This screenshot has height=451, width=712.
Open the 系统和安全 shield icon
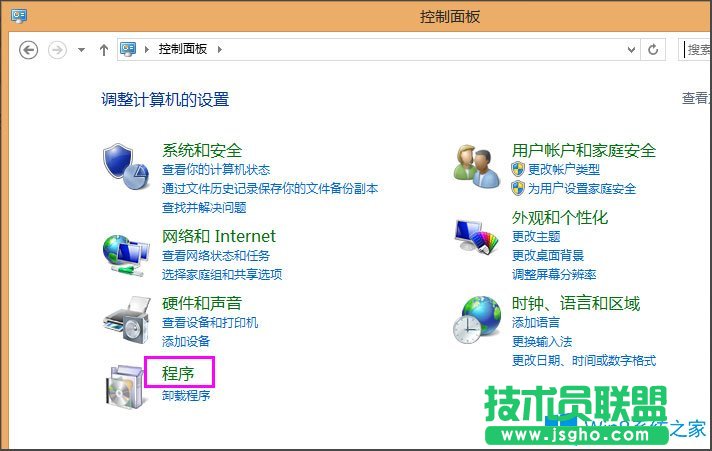(x=126, y=167)
